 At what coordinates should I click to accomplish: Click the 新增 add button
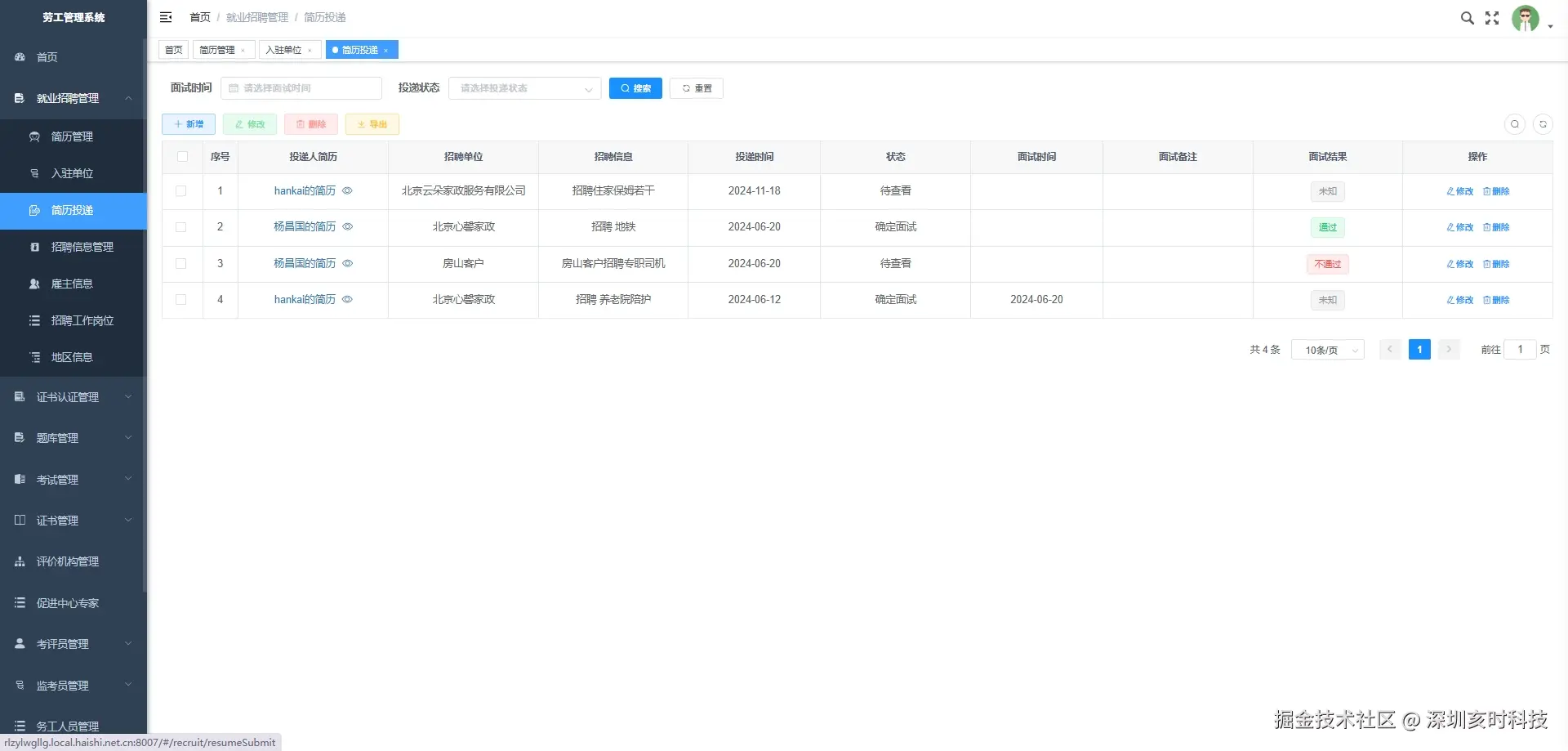189,124
